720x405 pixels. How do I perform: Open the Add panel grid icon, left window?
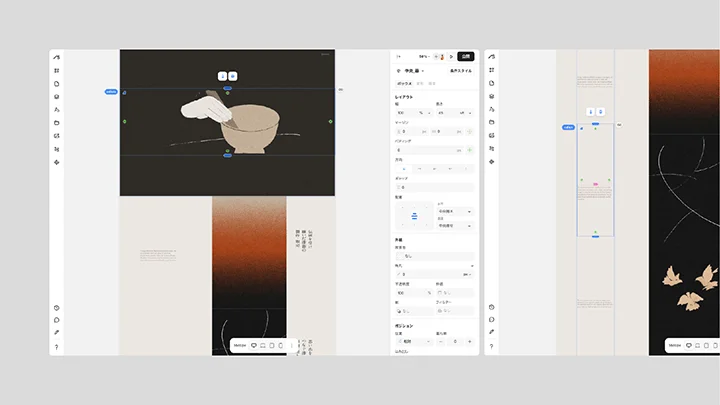click(56, 71)
